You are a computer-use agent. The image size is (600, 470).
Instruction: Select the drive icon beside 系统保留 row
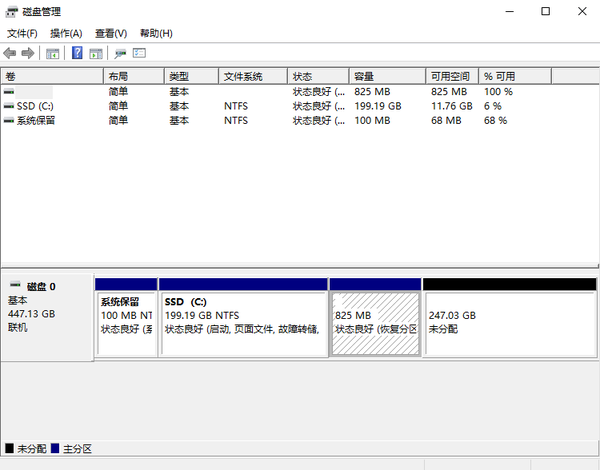9,120
